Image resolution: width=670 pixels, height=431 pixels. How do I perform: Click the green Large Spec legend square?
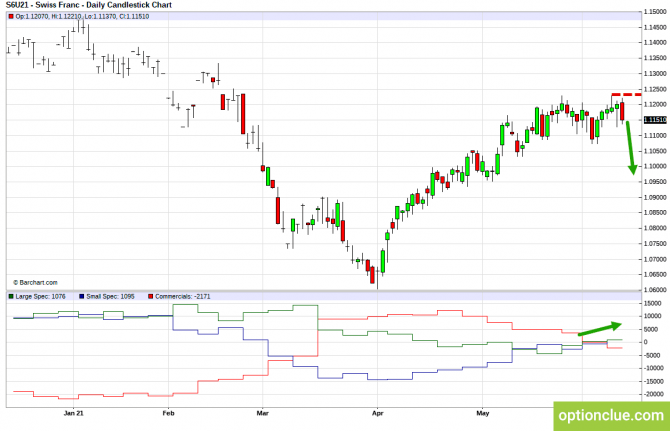pos(11,296)
